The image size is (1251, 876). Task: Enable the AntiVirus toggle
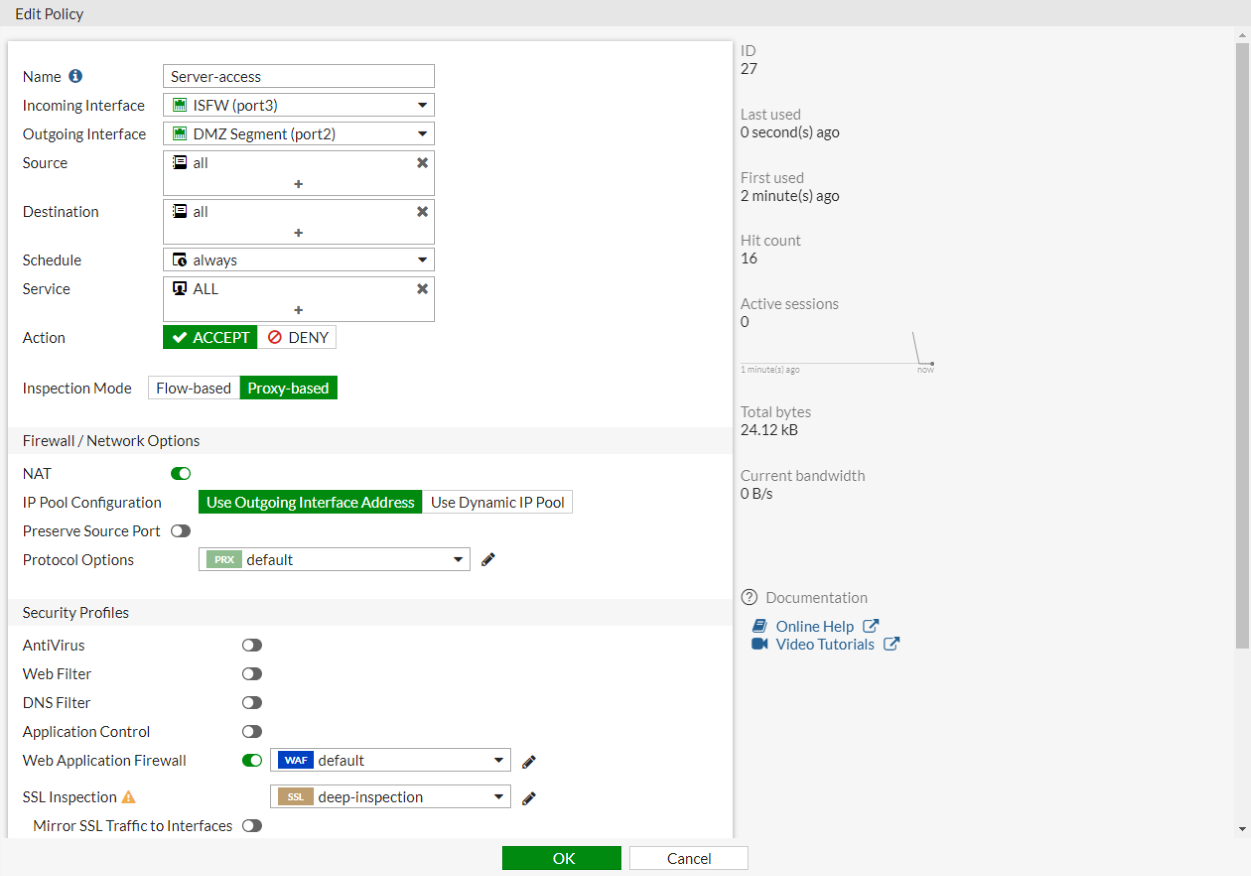tap(252, 646)
